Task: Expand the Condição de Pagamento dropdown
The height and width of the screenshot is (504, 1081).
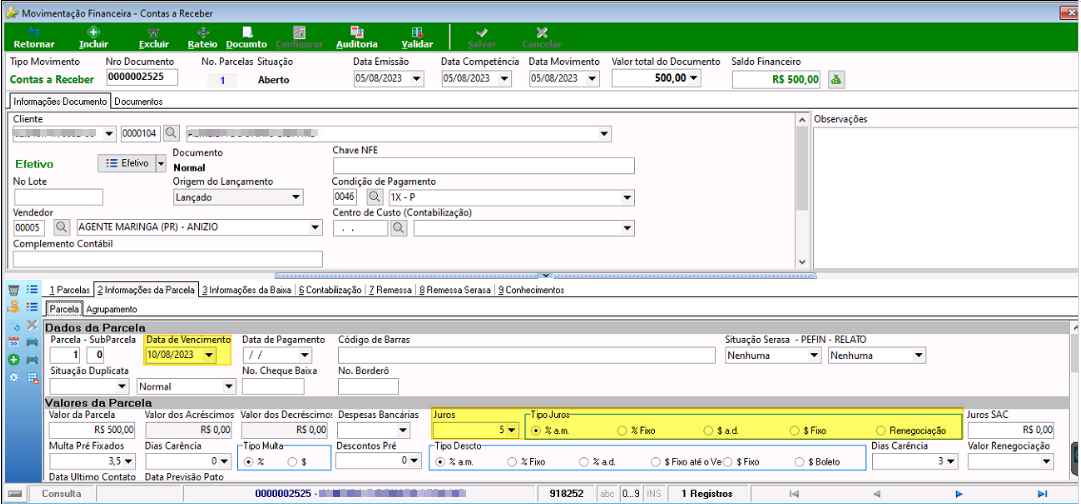Action: [627, 197]
